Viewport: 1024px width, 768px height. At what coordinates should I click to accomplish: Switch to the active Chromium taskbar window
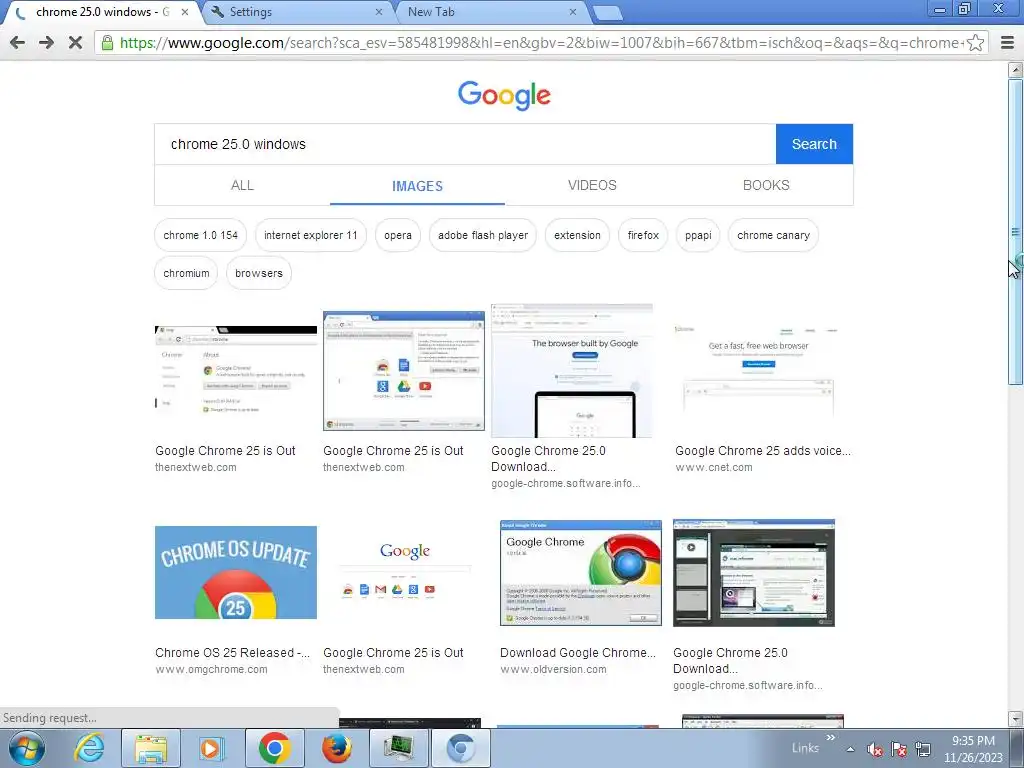point(460,748)
